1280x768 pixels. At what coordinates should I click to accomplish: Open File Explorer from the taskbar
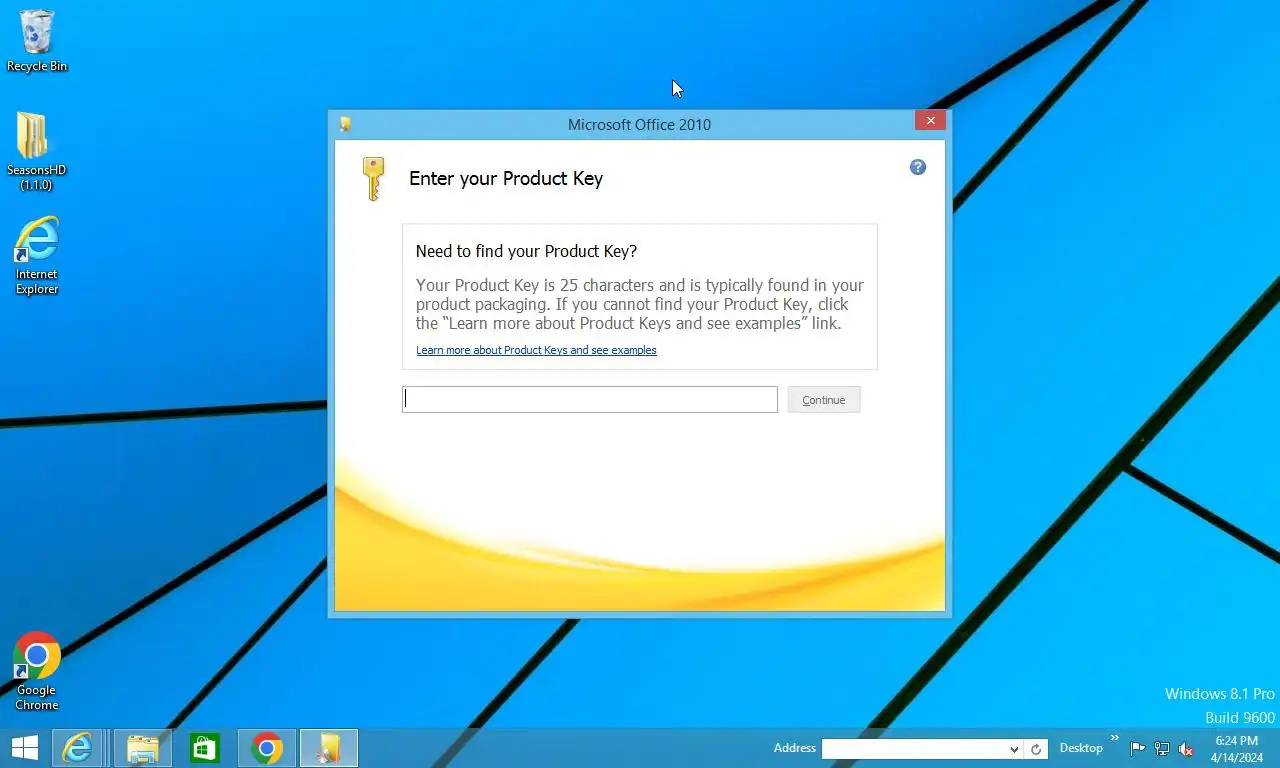click(x=143, y=748)
